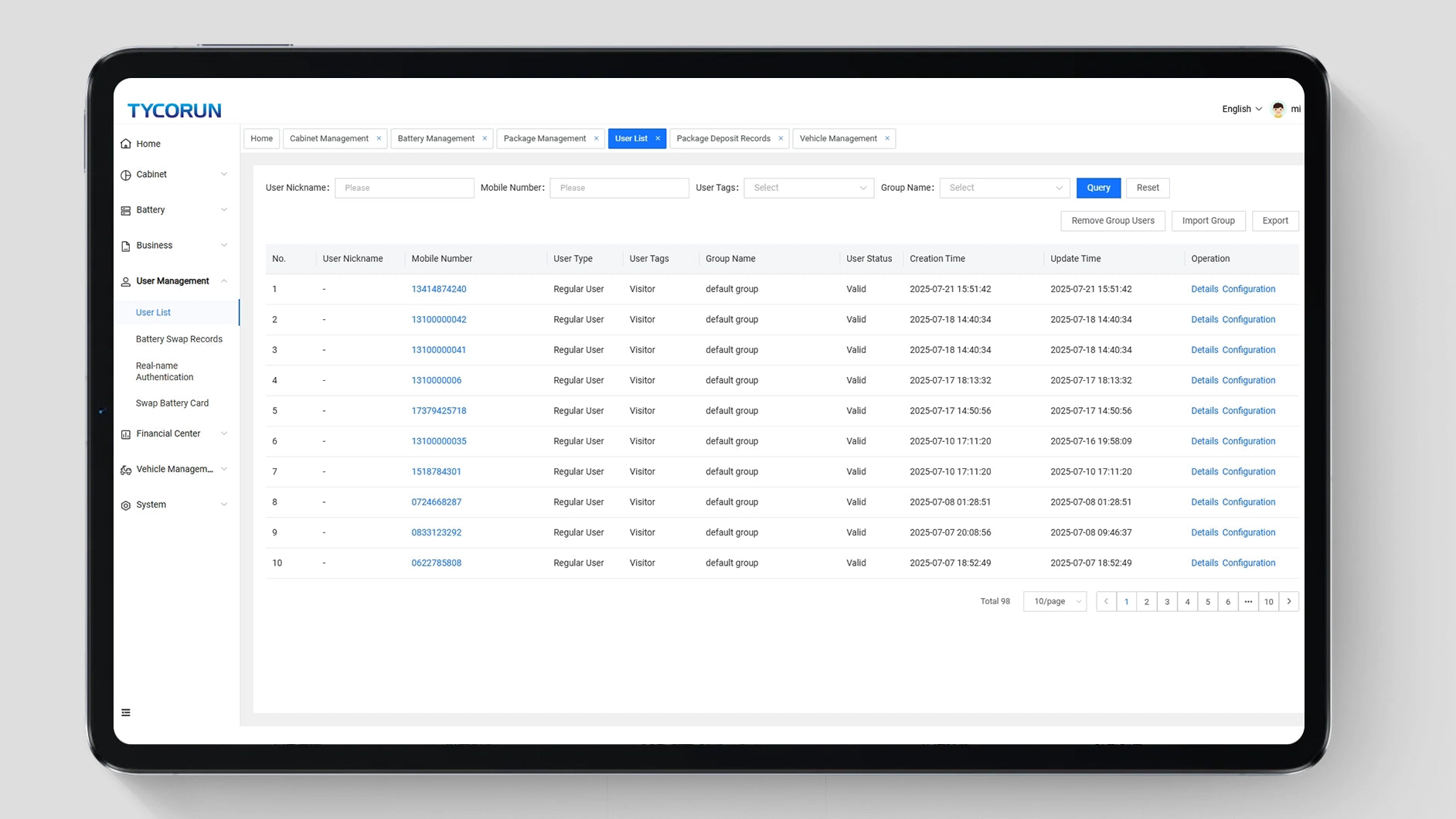Click the Home icon in sidebar
The image size is (1456, 819).
tap(126, 144)
